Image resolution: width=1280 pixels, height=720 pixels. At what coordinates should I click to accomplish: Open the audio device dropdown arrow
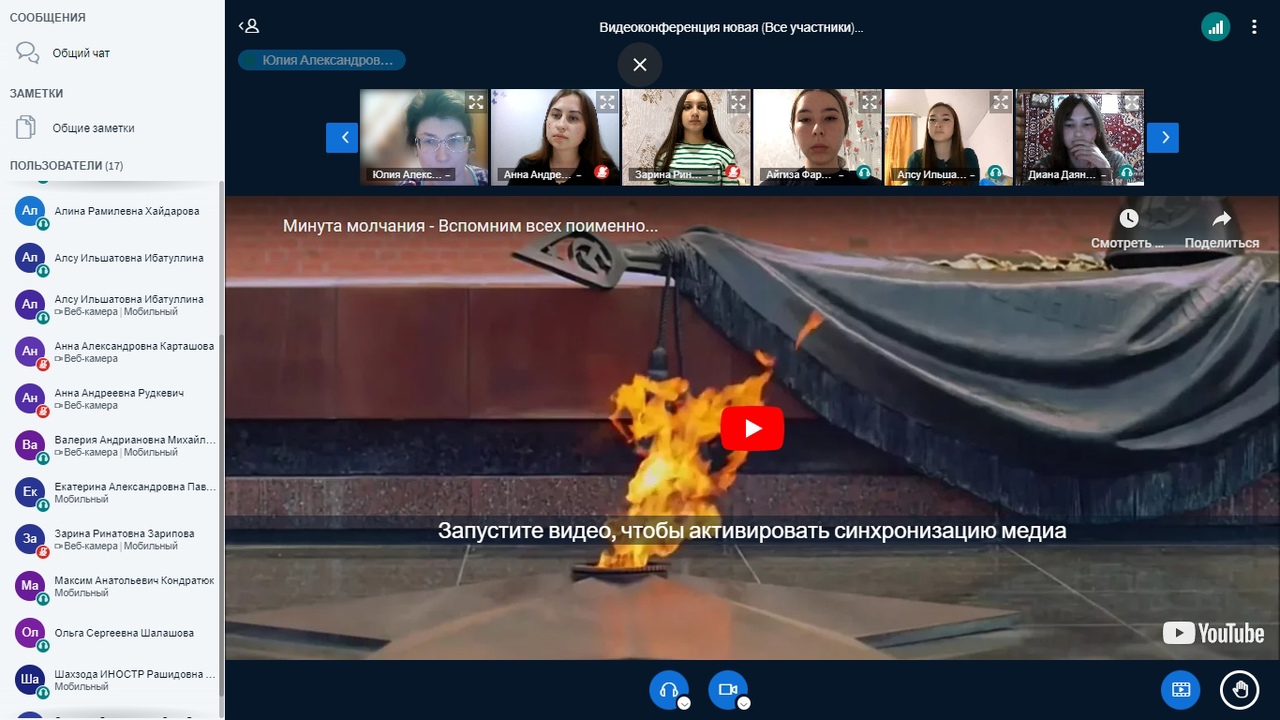[684, 703]
